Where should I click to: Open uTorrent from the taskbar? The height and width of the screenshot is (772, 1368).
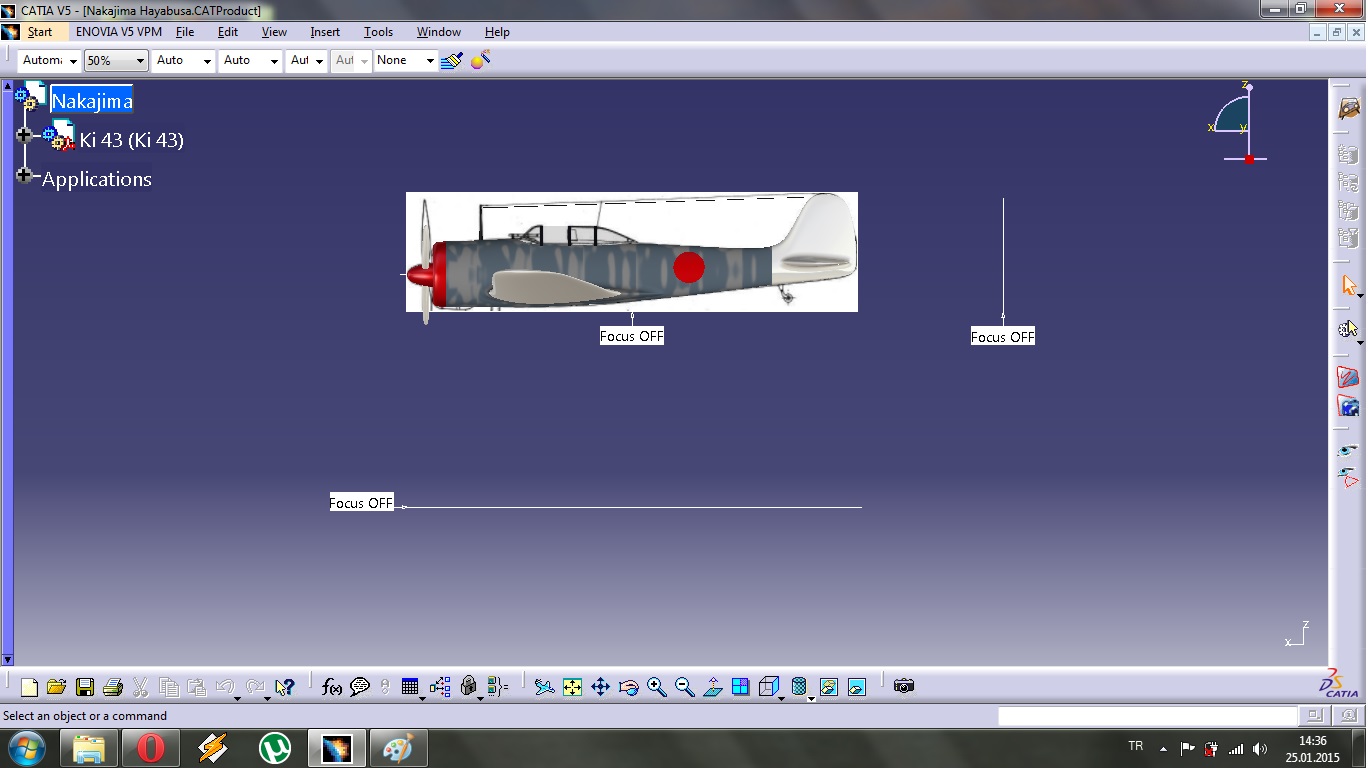tap(275, 748)
